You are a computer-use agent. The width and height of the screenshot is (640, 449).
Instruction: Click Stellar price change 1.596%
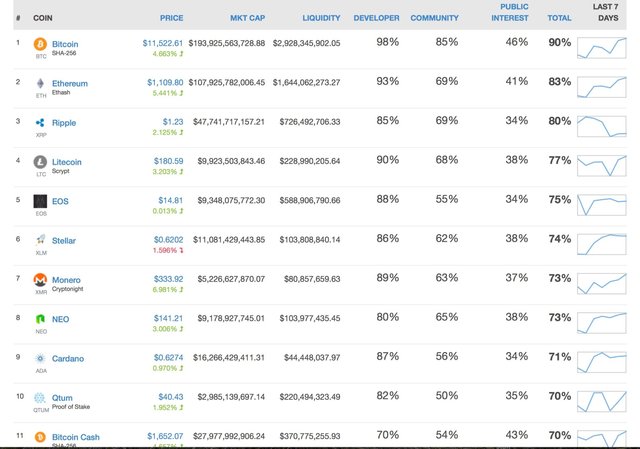tap(168, 250)
